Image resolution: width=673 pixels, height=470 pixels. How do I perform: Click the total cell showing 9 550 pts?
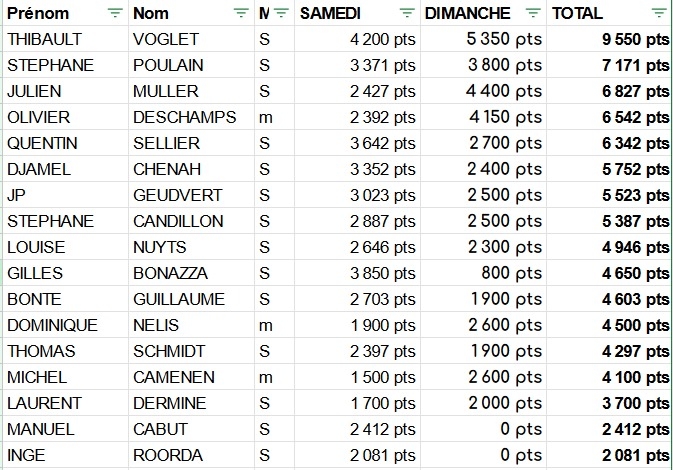630,40
